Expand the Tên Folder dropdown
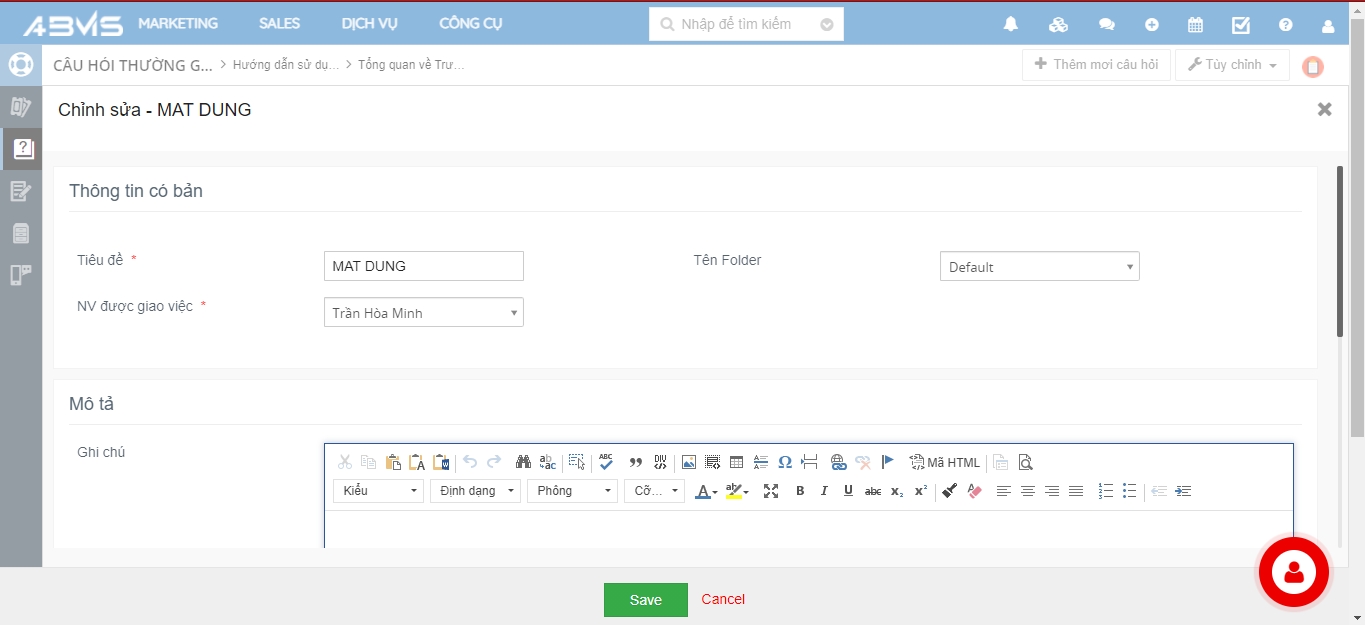This screenshot has height=625, width=1365. point(1039,267)
